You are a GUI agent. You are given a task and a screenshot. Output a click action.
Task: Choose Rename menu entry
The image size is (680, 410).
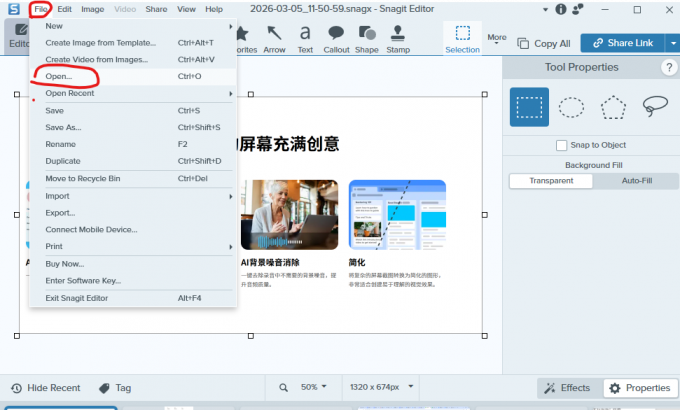tap(133, 144)
